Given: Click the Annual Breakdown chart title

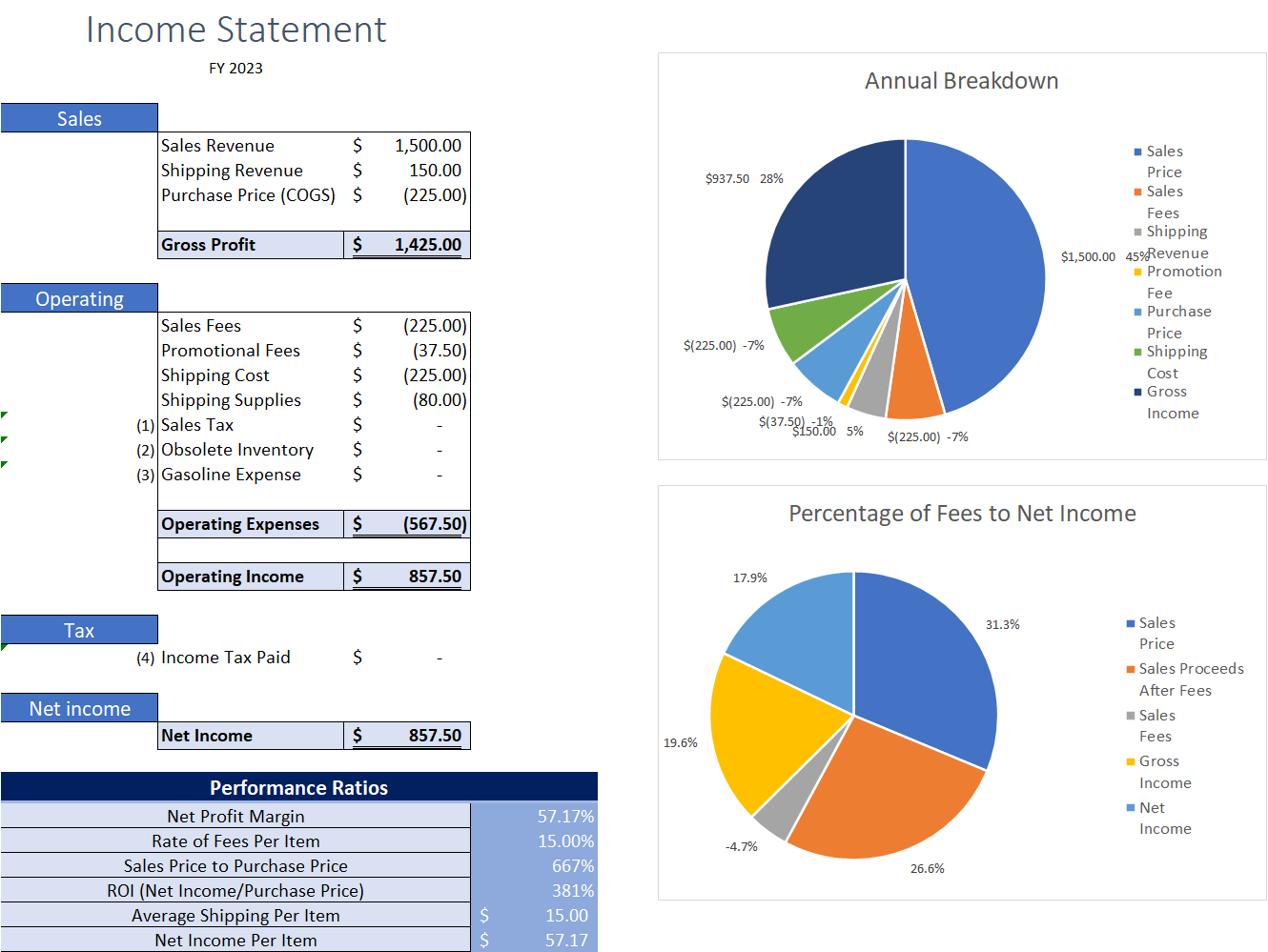Looking at the screenshot, I should (961, 81).
